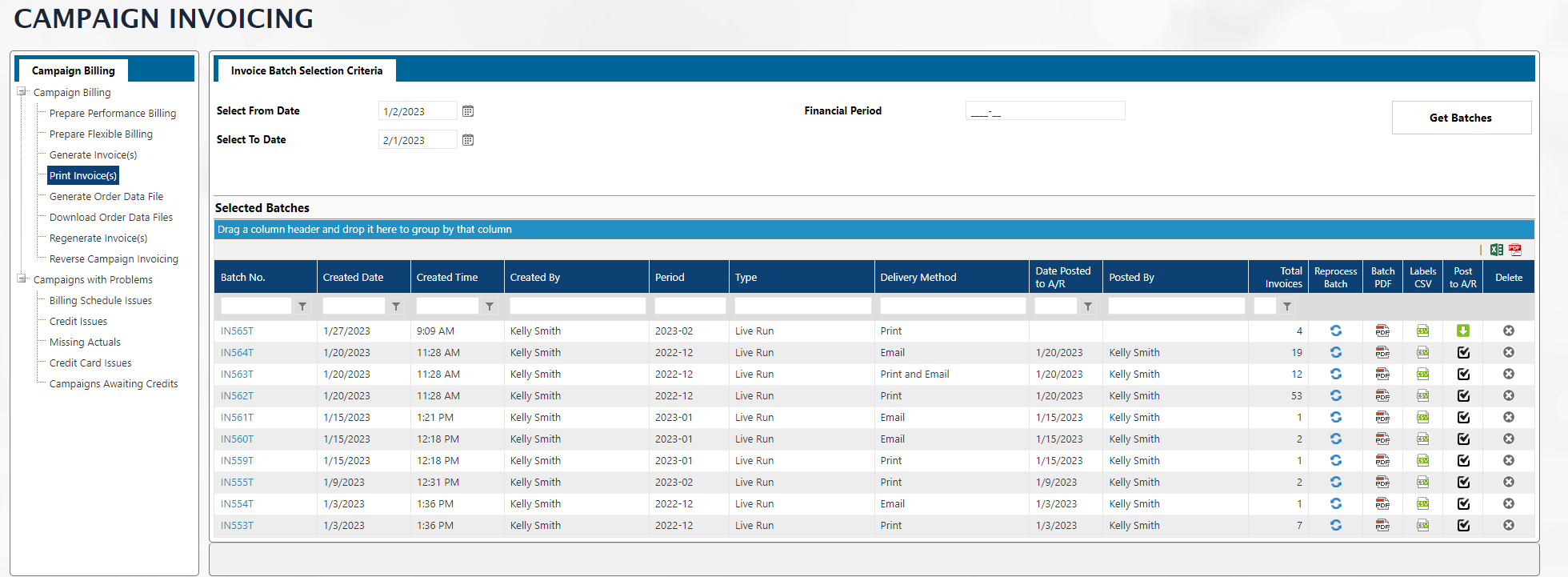This screenshot has height=577, width=1568.
Task: Select Generate Invoice(s) in sidebar
Action: click(93, 154)
